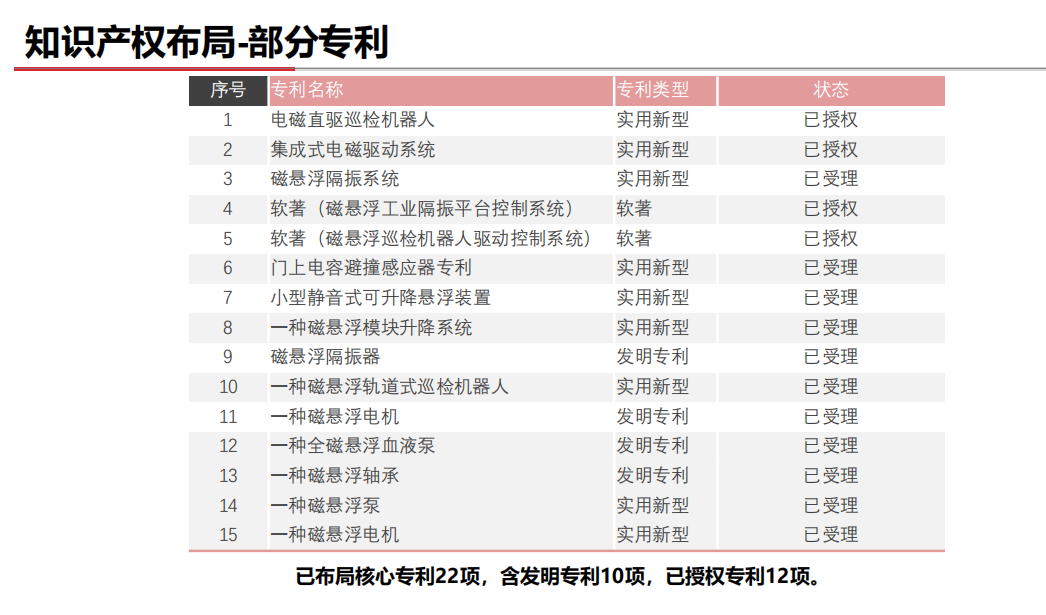Click patent name 一种磁悬浮轴承

pyautogui.click(x=335, y=476)
